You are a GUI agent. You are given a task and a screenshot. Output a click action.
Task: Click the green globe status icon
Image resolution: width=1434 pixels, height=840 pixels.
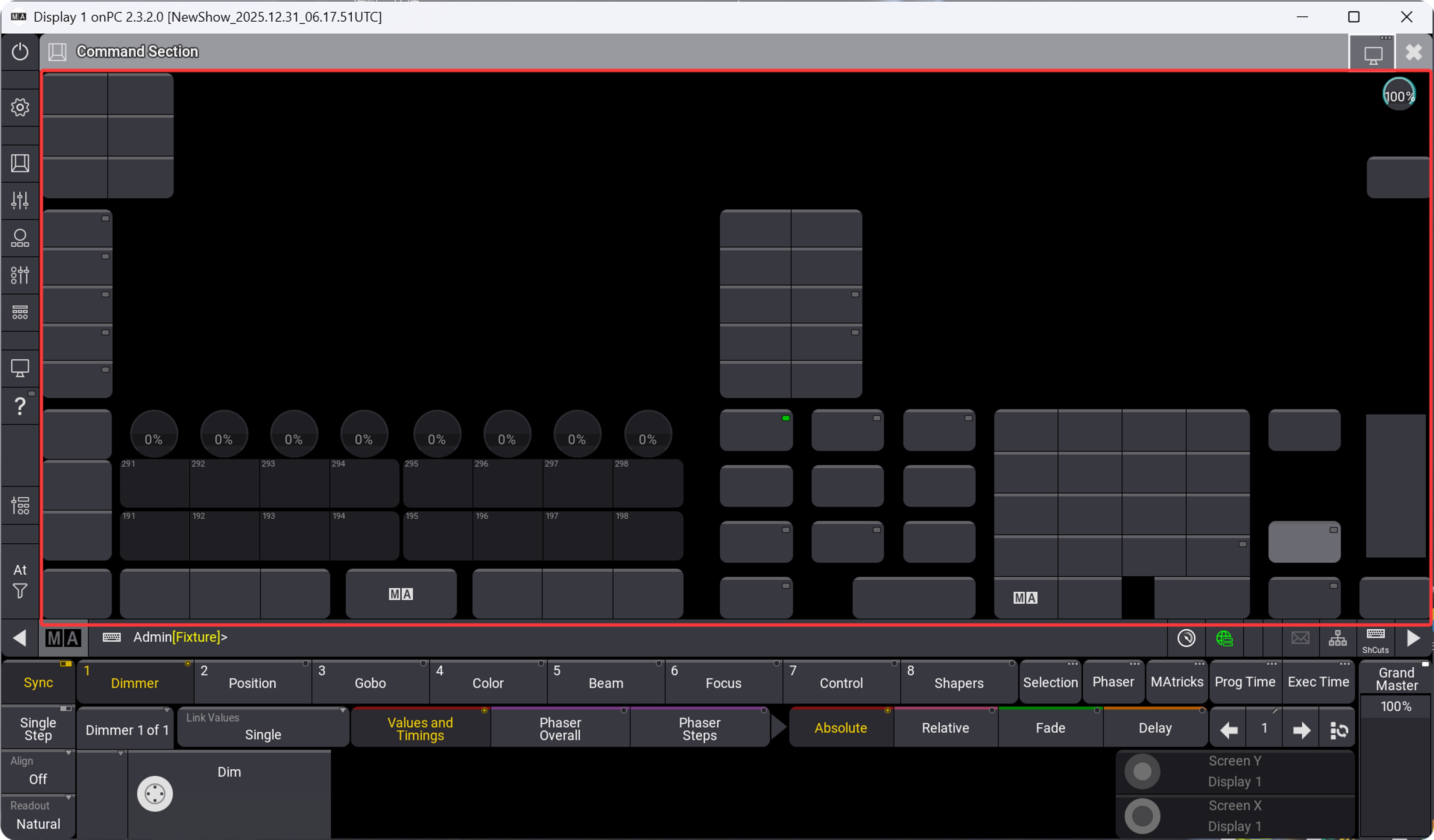[1224, 638]
